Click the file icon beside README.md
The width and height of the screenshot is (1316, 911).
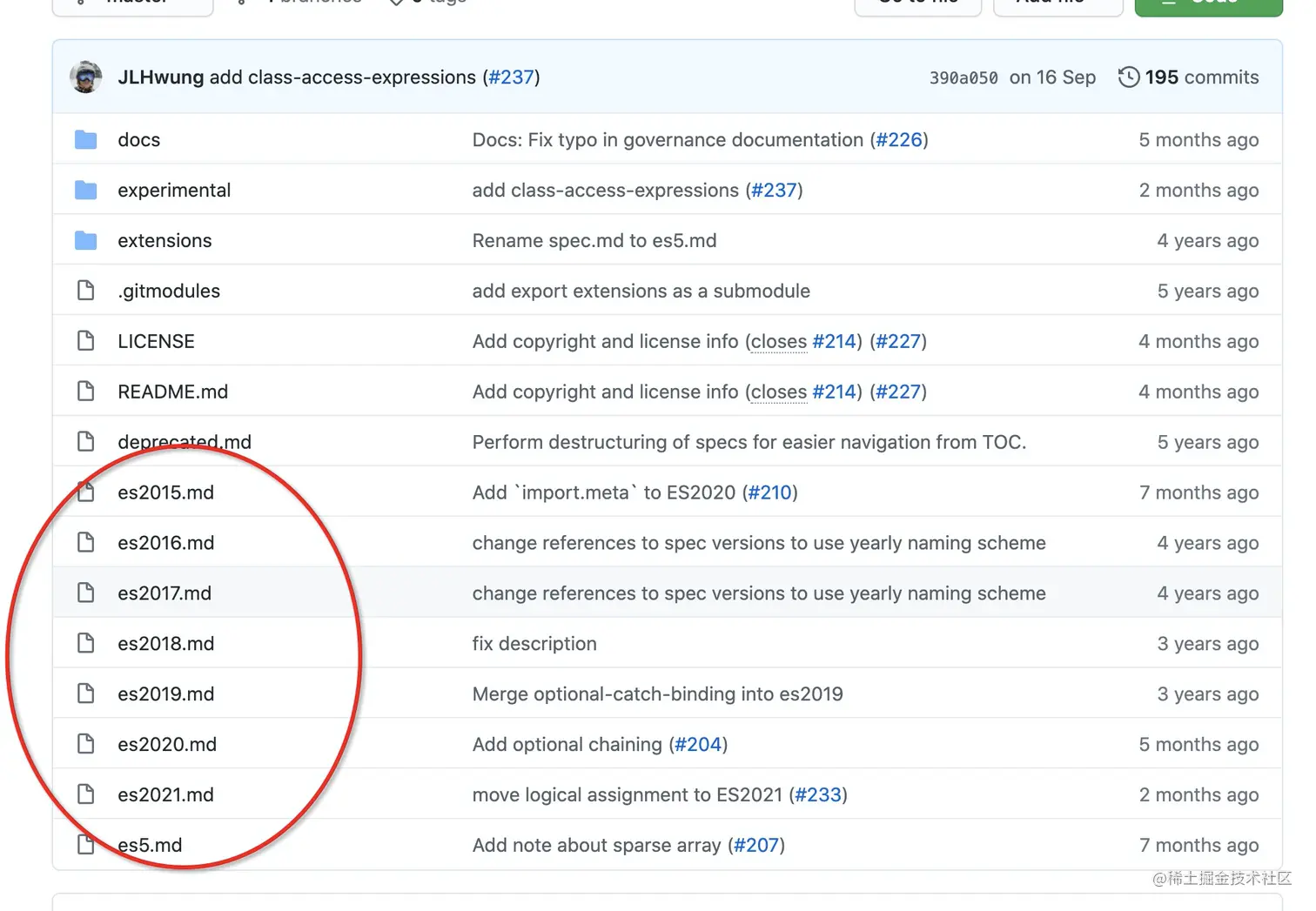85,391
